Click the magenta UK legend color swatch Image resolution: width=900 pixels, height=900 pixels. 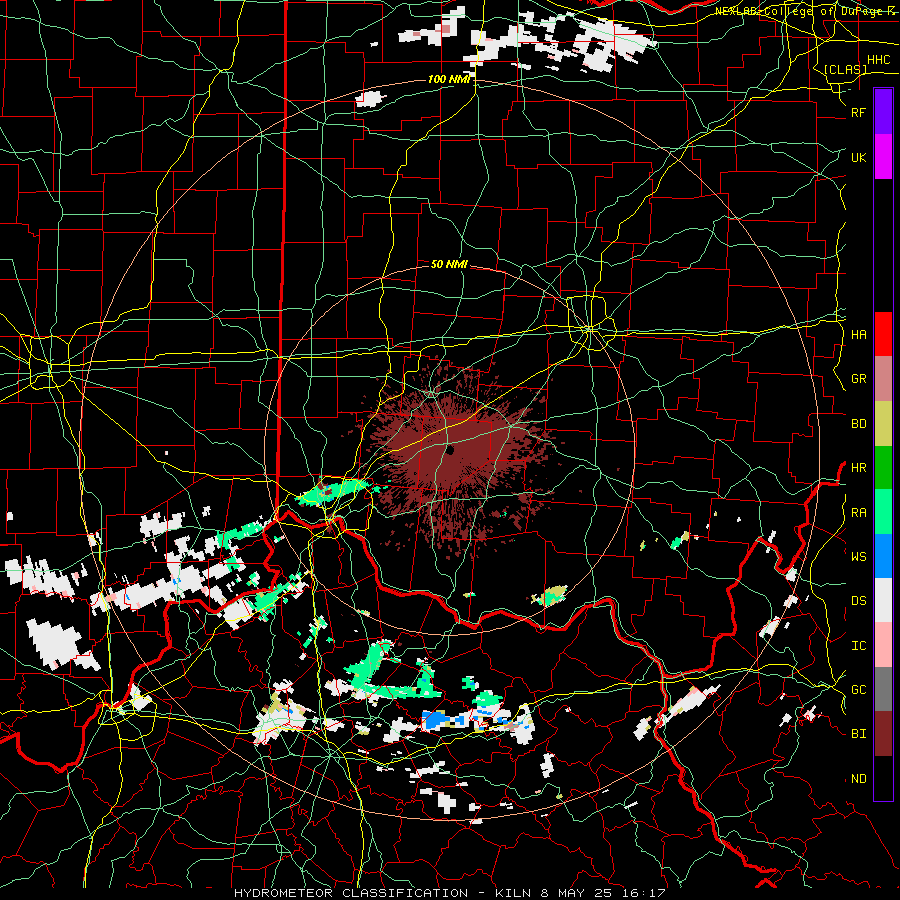[883, 157]
